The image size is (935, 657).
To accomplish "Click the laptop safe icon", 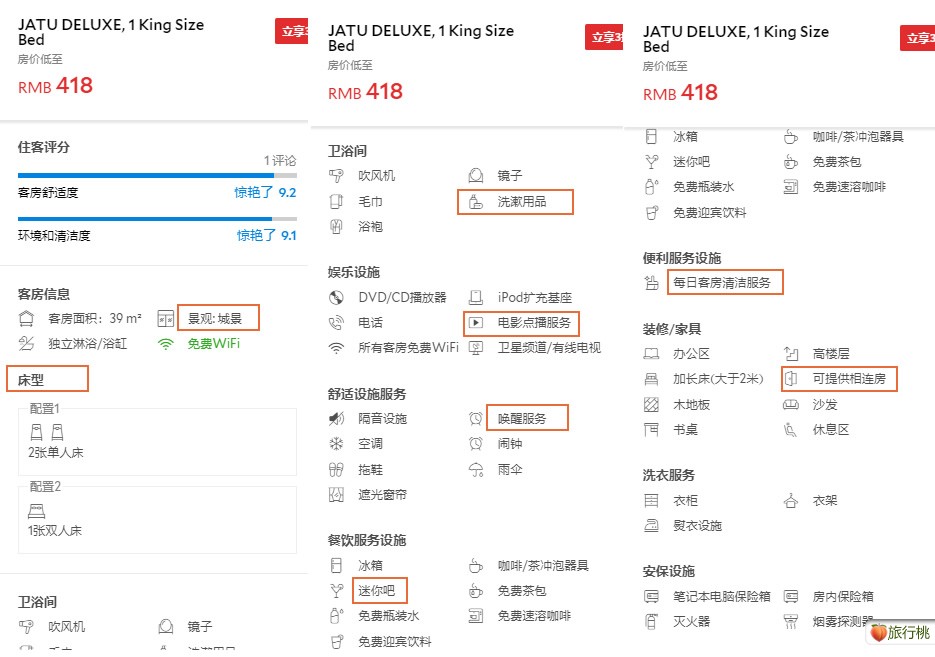I will [651, 596].
